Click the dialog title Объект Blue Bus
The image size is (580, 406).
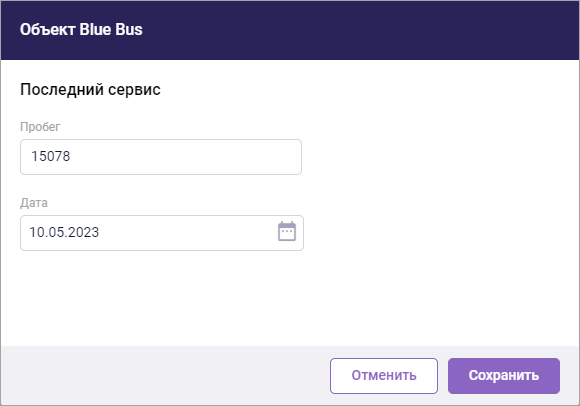pos(81,30)
